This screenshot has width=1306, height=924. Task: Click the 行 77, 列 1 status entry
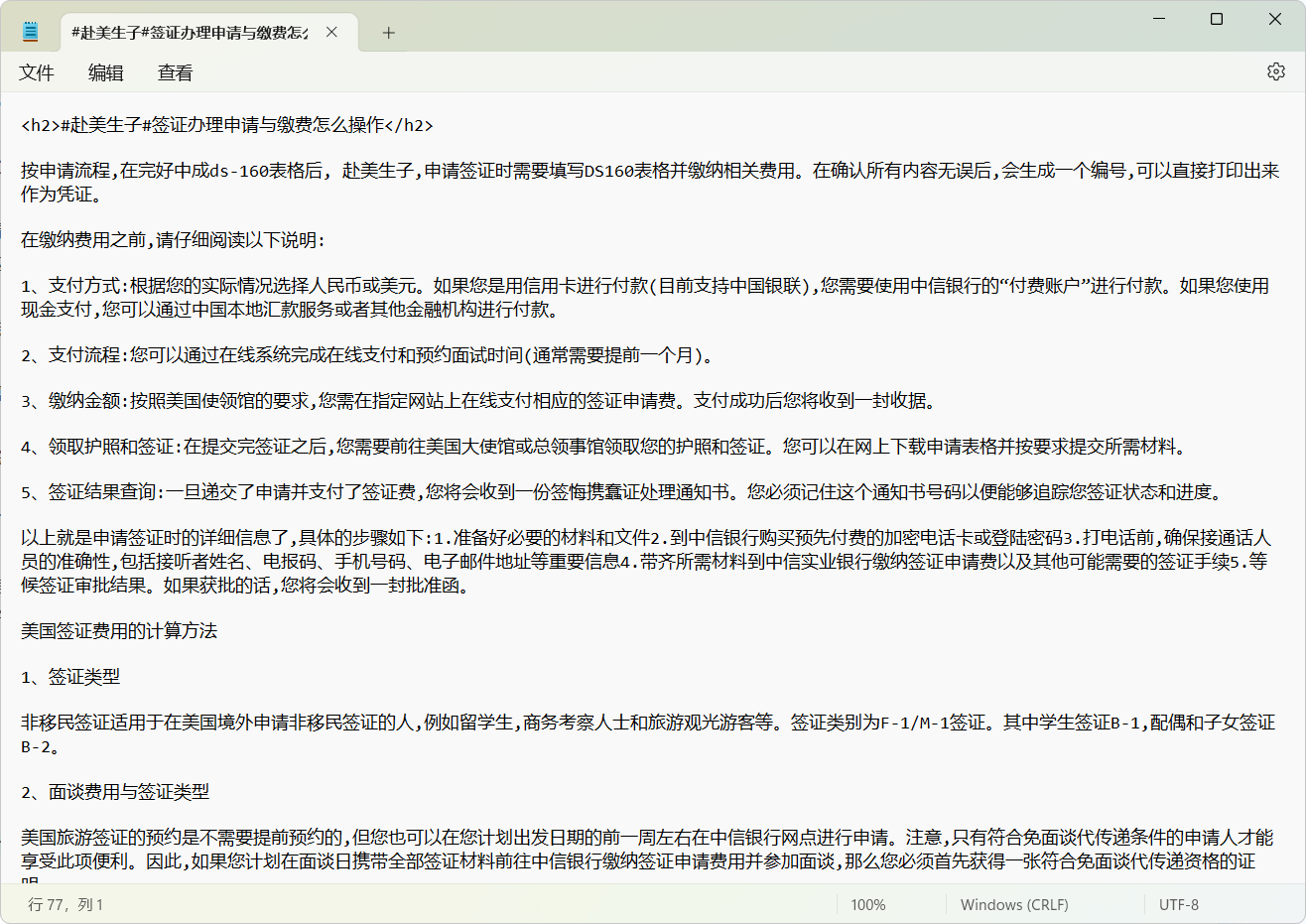pos(65,904)
